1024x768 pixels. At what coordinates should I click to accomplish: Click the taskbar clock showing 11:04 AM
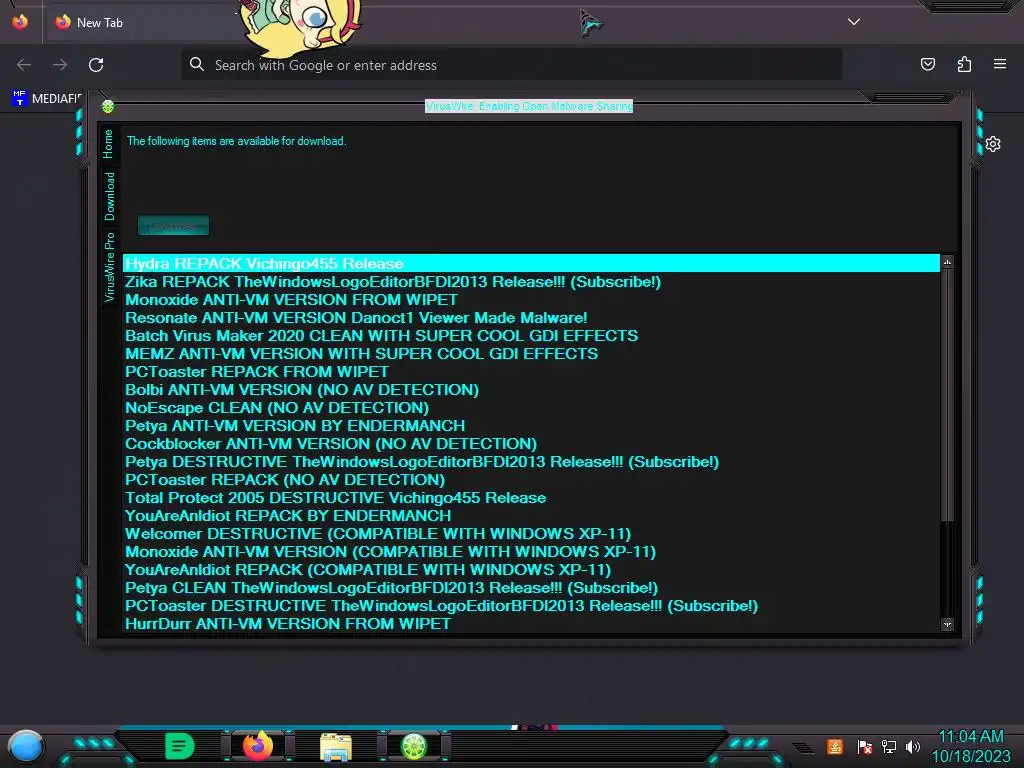tap(970, 746)
